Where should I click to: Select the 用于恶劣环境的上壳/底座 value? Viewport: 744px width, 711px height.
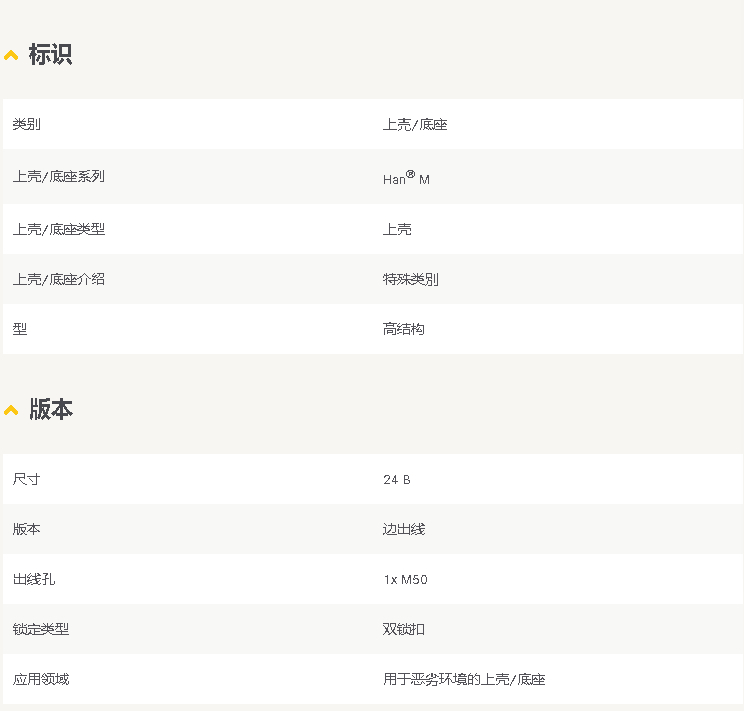[x=464, y=679]
